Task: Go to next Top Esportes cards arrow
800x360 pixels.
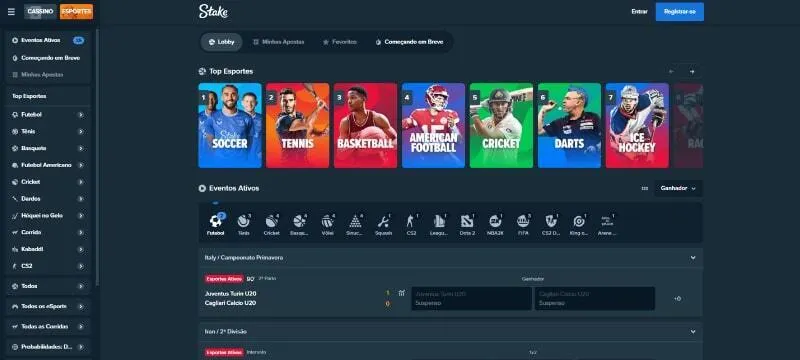Action: point(692,72)
